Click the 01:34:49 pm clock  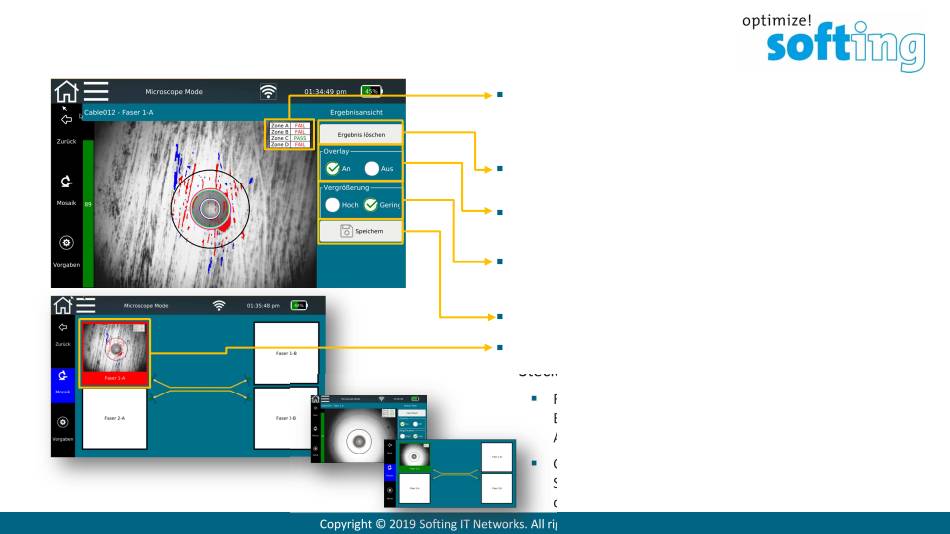click(325, 92)
